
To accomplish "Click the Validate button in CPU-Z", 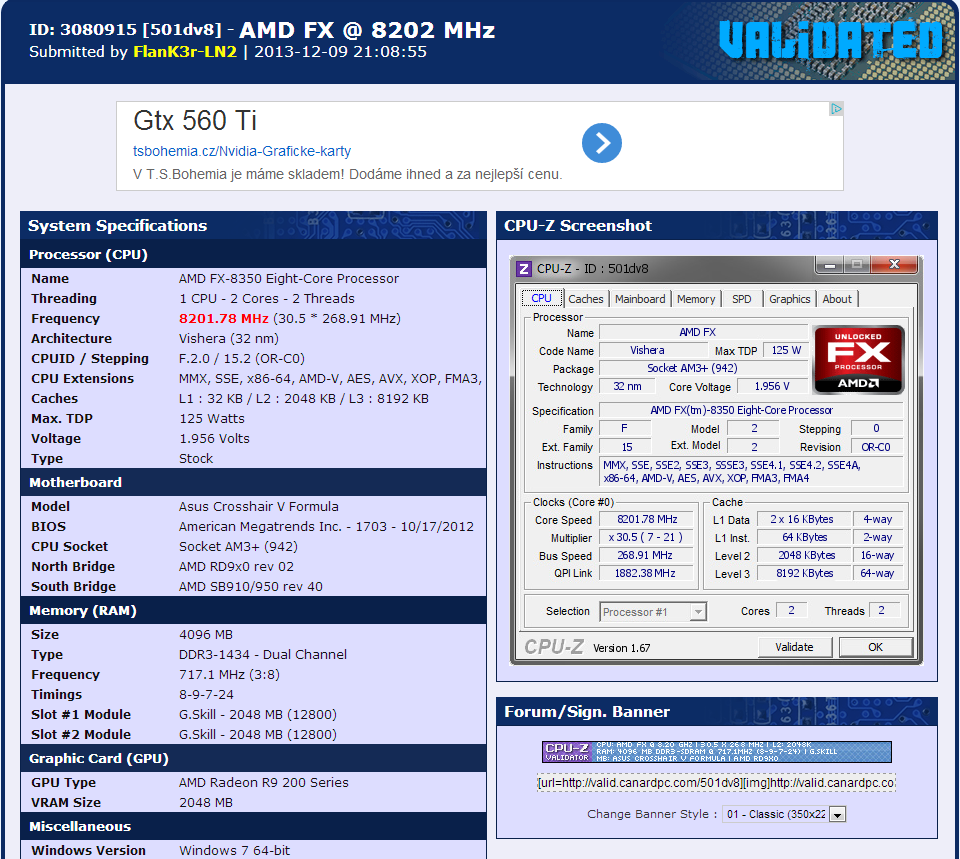I will 794,647.
